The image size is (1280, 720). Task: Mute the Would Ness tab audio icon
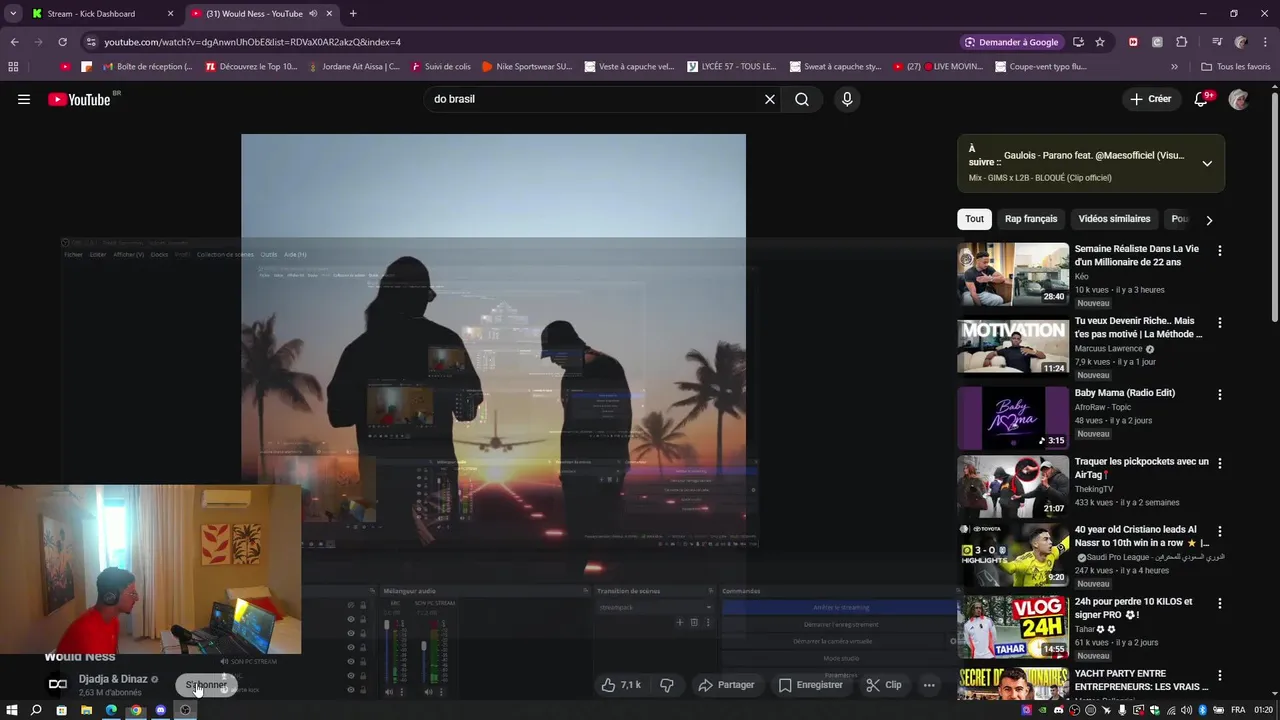[x=313, y=14]
